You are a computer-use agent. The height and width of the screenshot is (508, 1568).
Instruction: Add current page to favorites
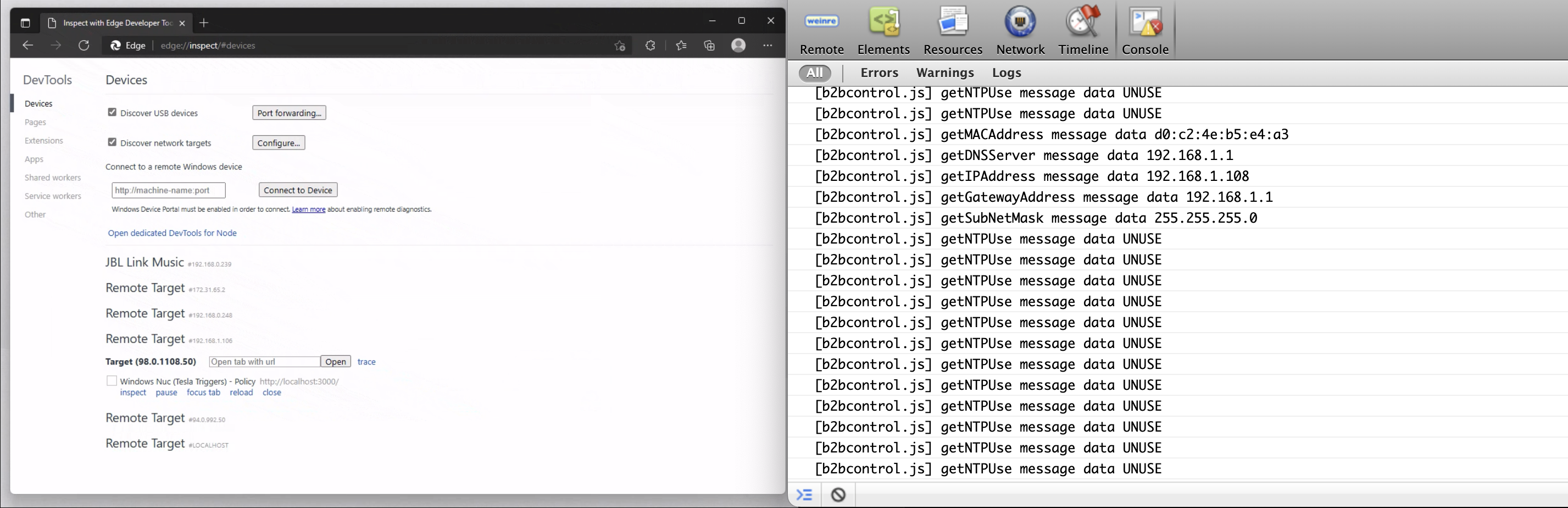pos(620,45)
